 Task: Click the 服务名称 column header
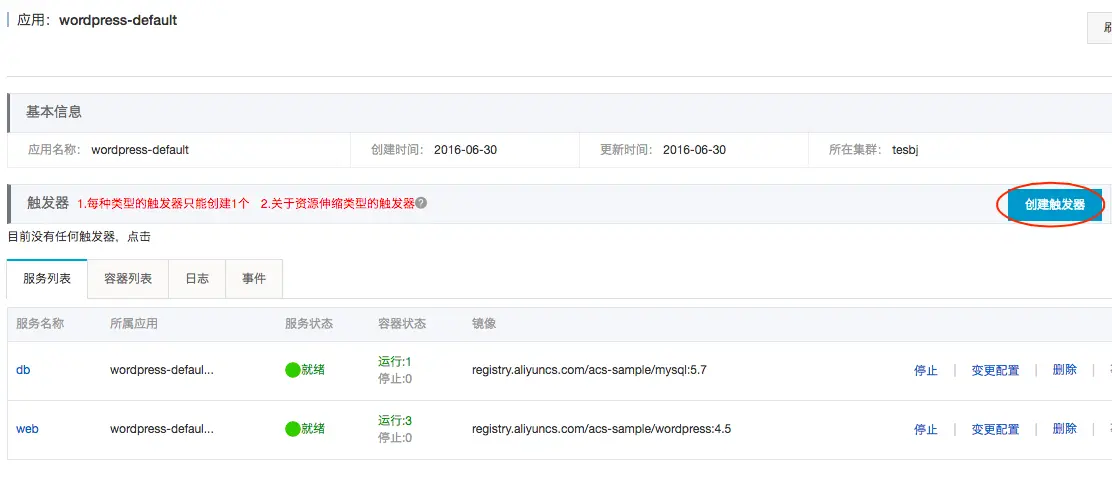[40, 323]
